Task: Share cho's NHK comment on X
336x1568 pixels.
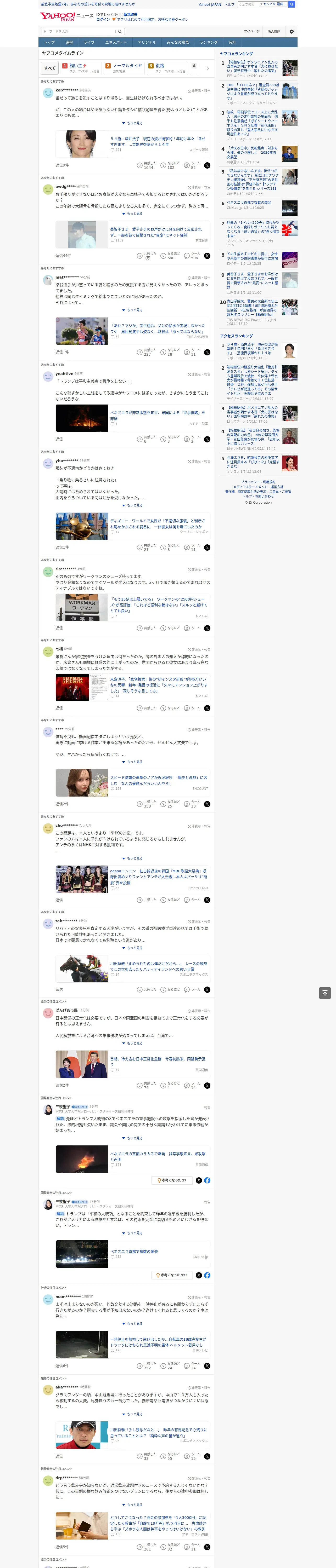Action: 207,900
